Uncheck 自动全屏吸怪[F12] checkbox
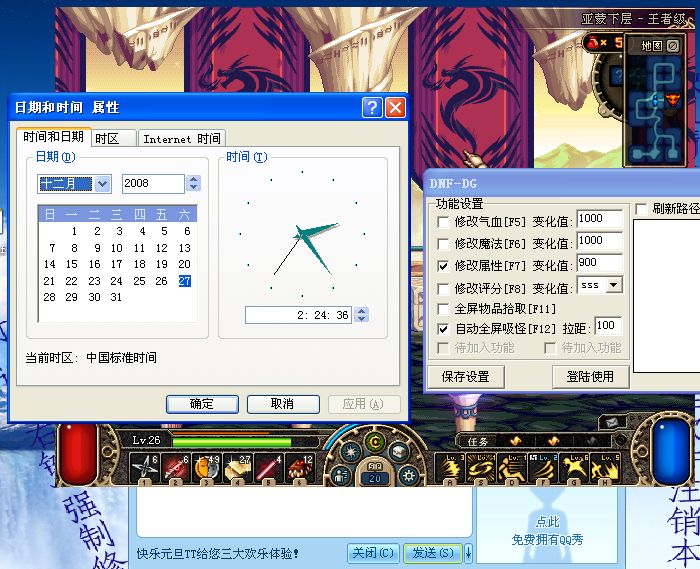 point(443,329)
